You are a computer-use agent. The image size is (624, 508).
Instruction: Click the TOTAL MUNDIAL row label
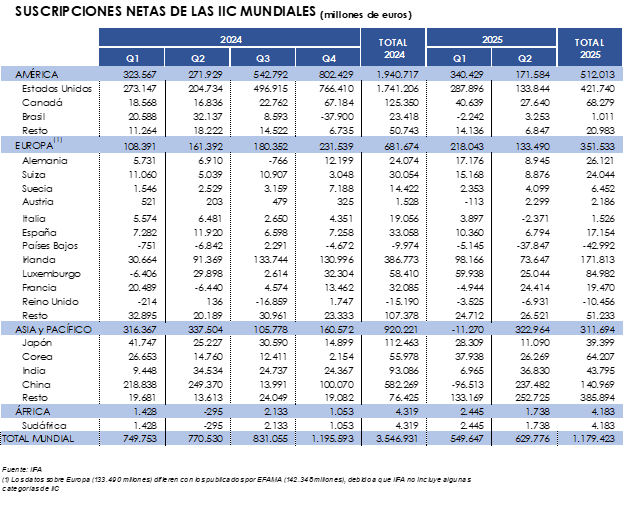click(x=38, y=438)
